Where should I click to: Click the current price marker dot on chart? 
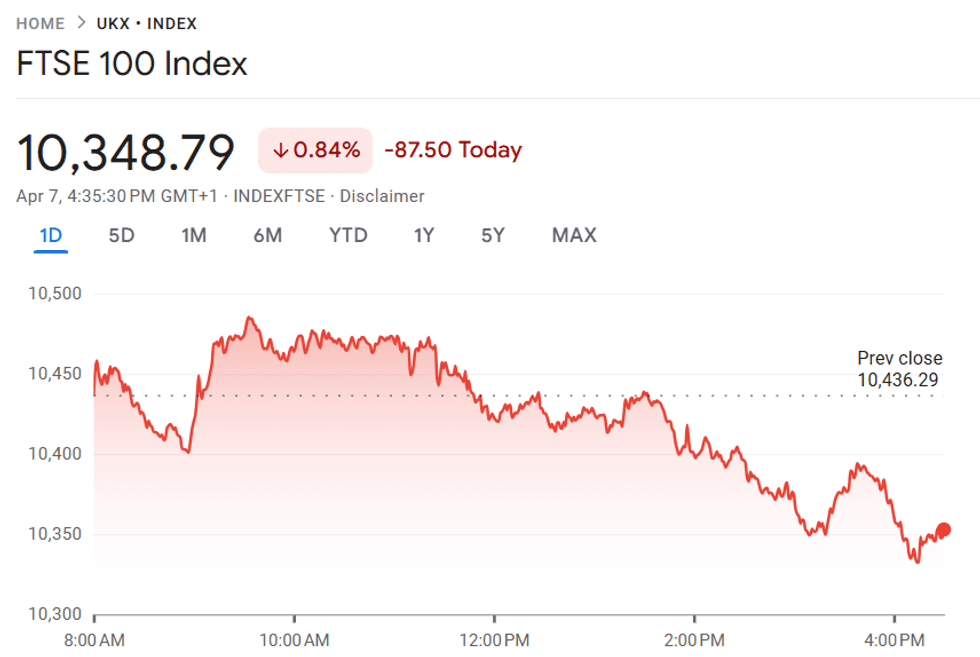tap(942, 527)
